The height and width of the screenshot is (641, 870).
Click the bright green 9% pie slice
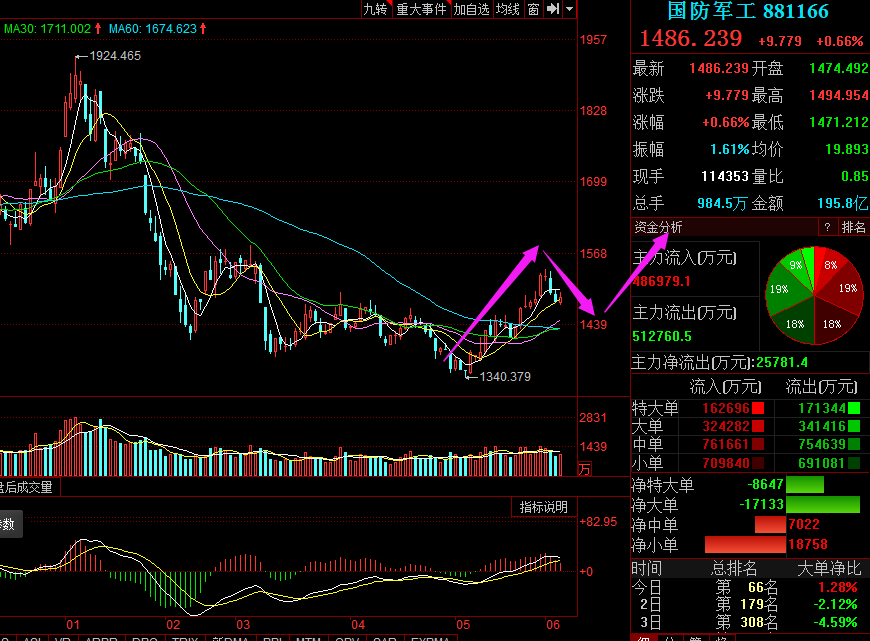point(797,266)
